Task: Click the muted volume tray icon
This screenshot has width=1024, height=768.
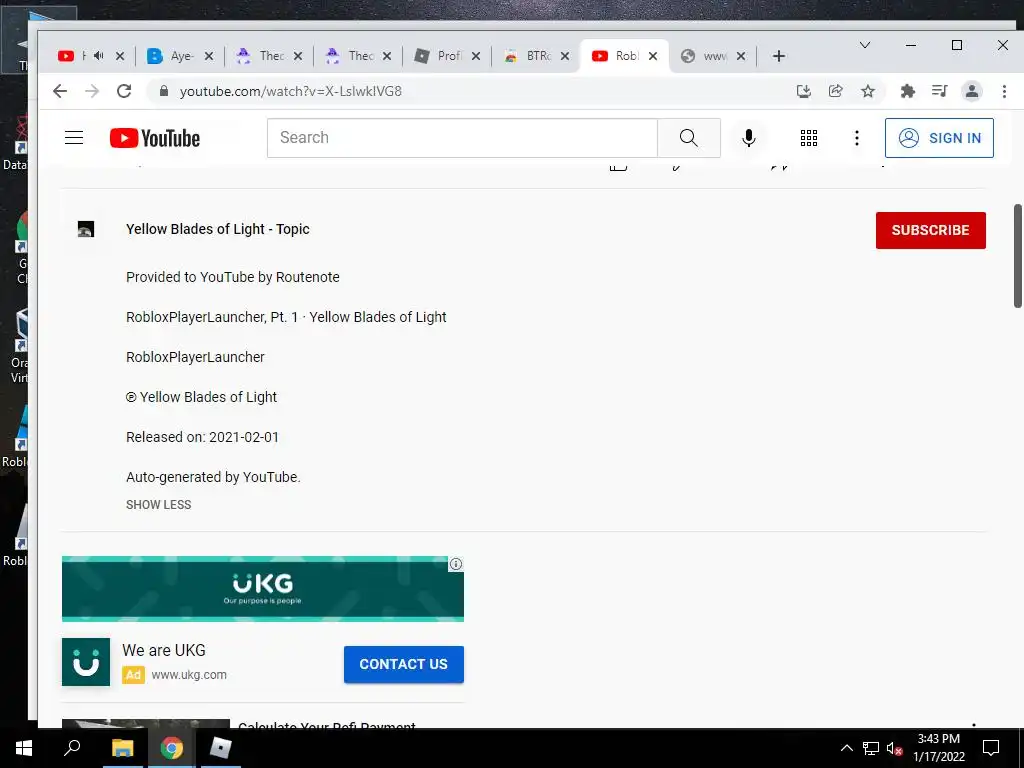Action: pos(895,748)
